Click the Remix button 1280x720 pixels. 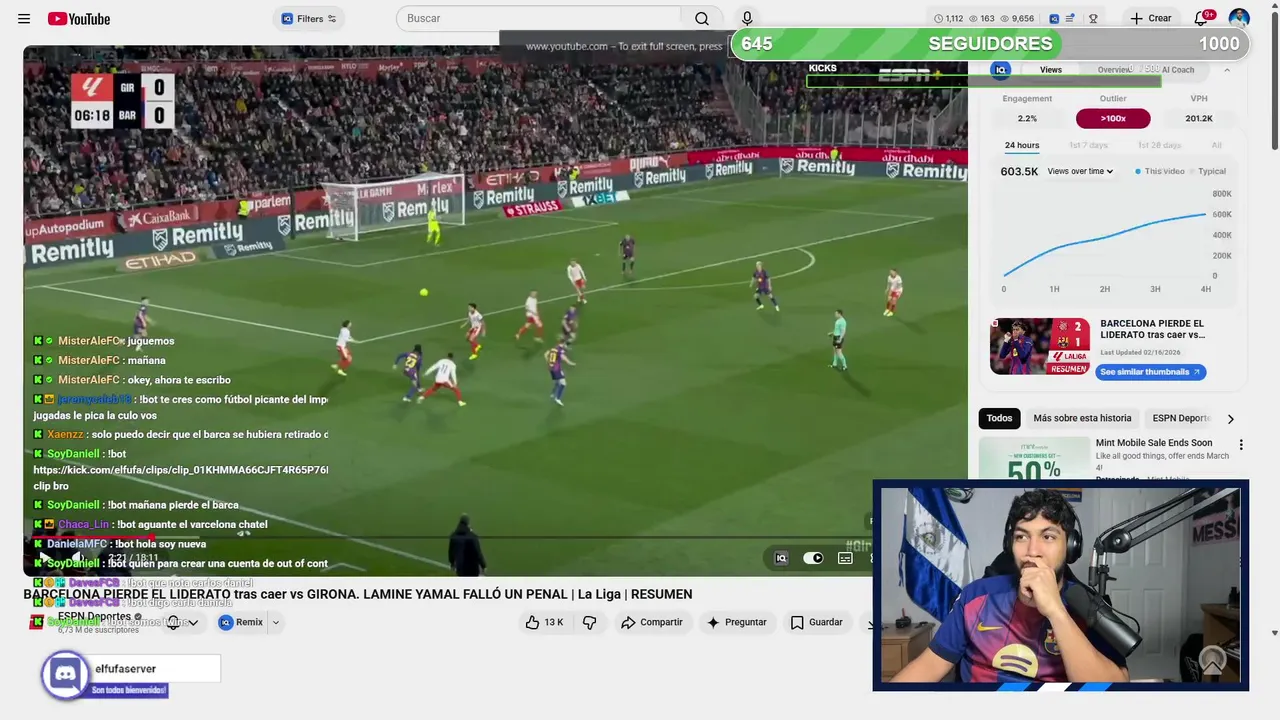(x=240, y=622)
